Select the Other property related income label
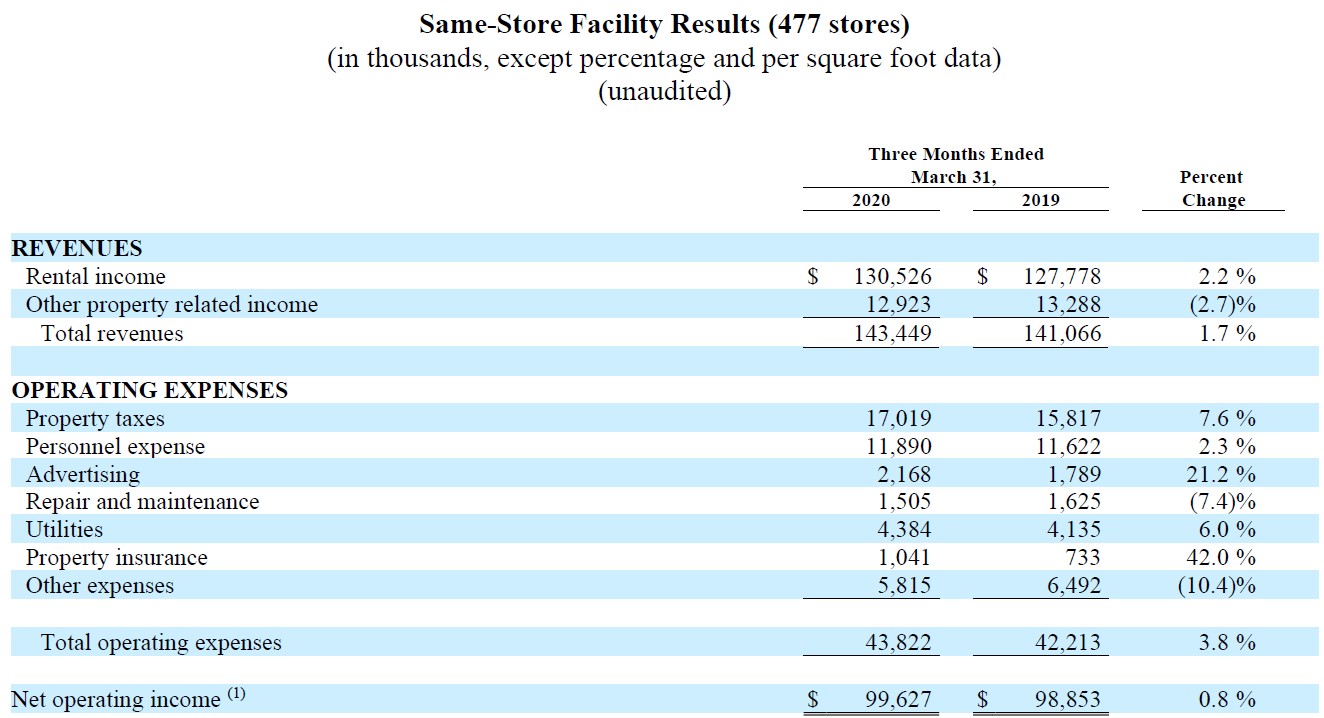The width and height of the screenshot is (1324, 718). coord(171,304)
